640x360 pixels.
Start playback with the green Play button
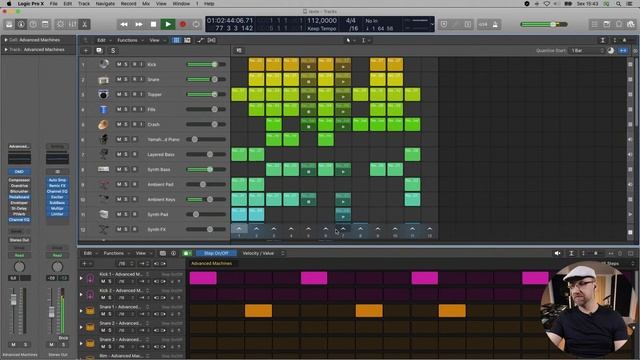[168, 24]
